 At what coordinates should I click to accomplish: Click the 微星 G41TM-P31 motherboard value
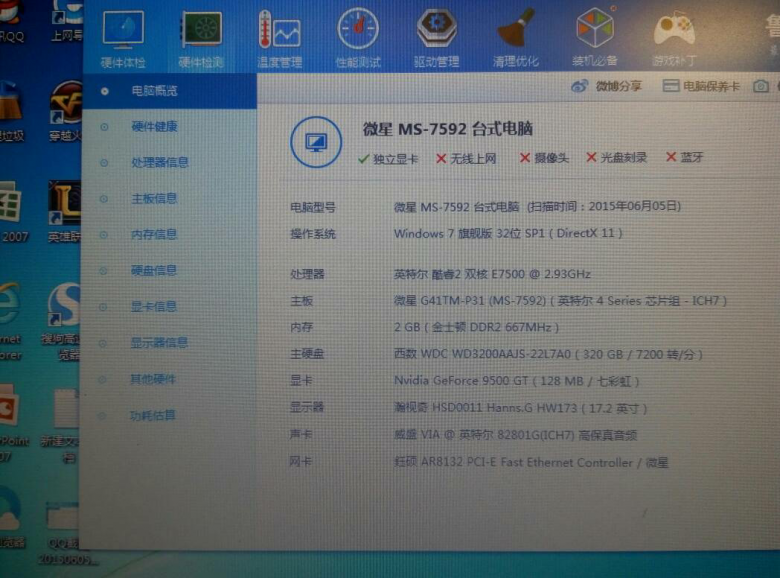point(560,300)
